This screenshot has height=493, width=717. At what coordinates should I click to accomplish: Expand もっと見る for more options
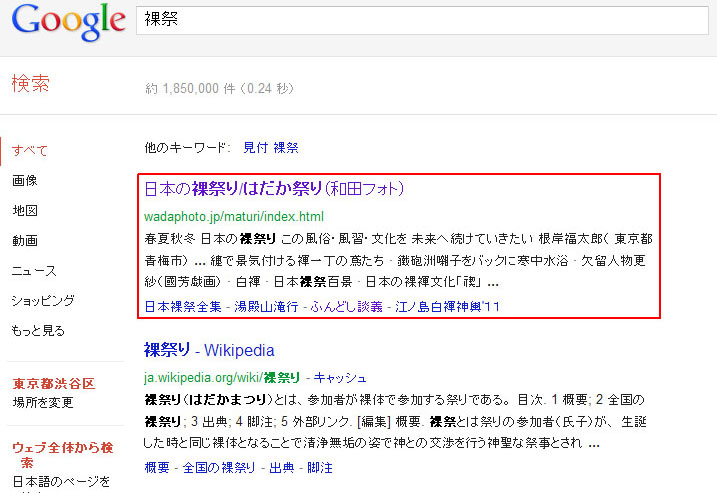(38, 331)
